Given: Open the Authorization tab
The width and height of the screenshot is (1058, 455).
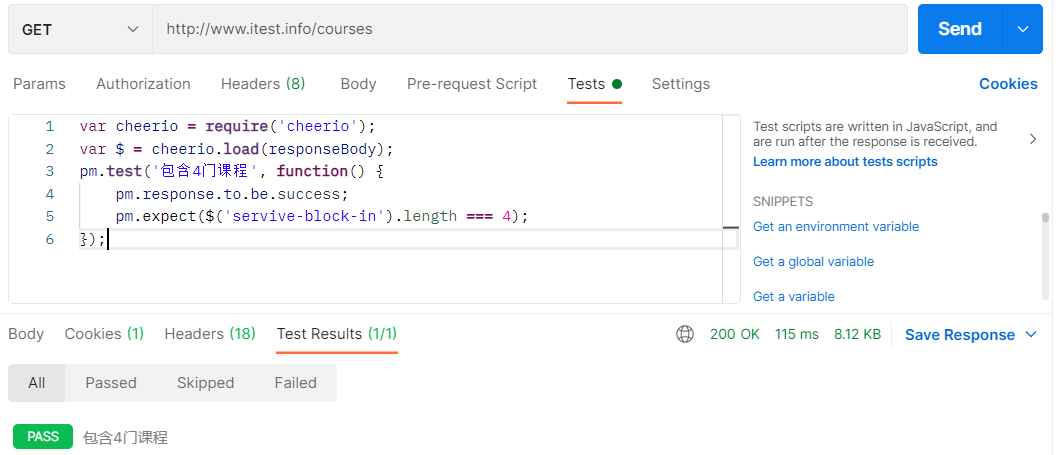Looking at the screenshot, I should pos(143,84).
